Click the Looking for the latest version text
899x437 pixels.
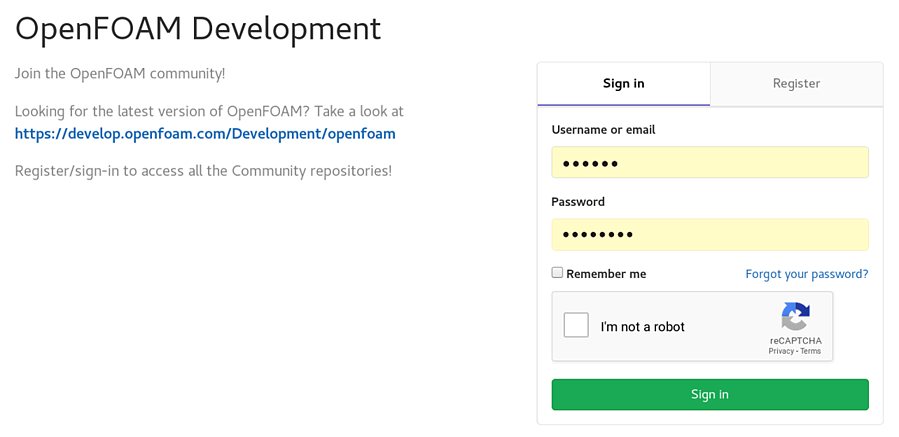[x=209, y=111]
